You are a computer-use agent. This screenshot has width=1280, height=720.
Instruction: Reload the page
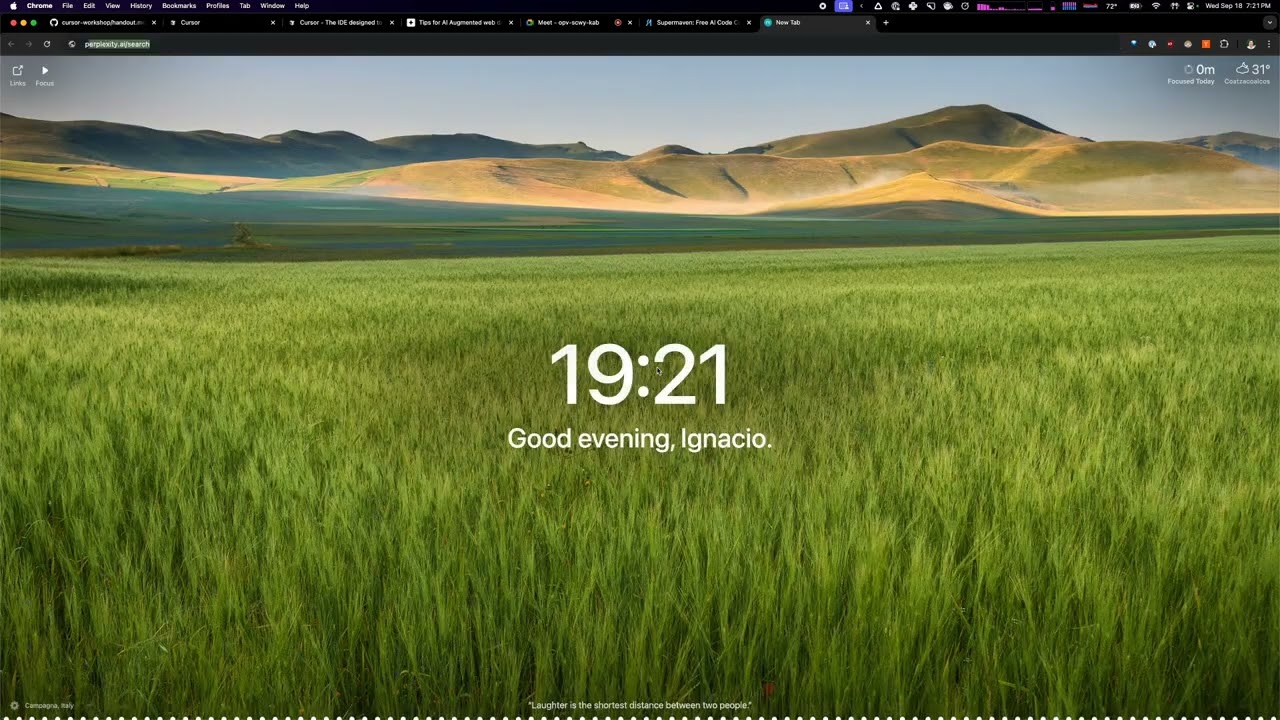[x=46, y=44]
